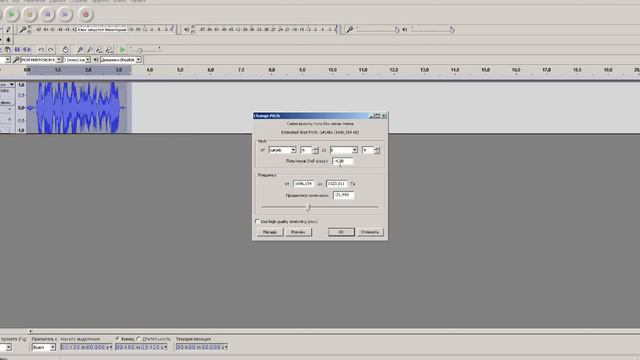The image size is (640, 360).
Task: Click the to-frequency input field
Action: coord(337,184)
